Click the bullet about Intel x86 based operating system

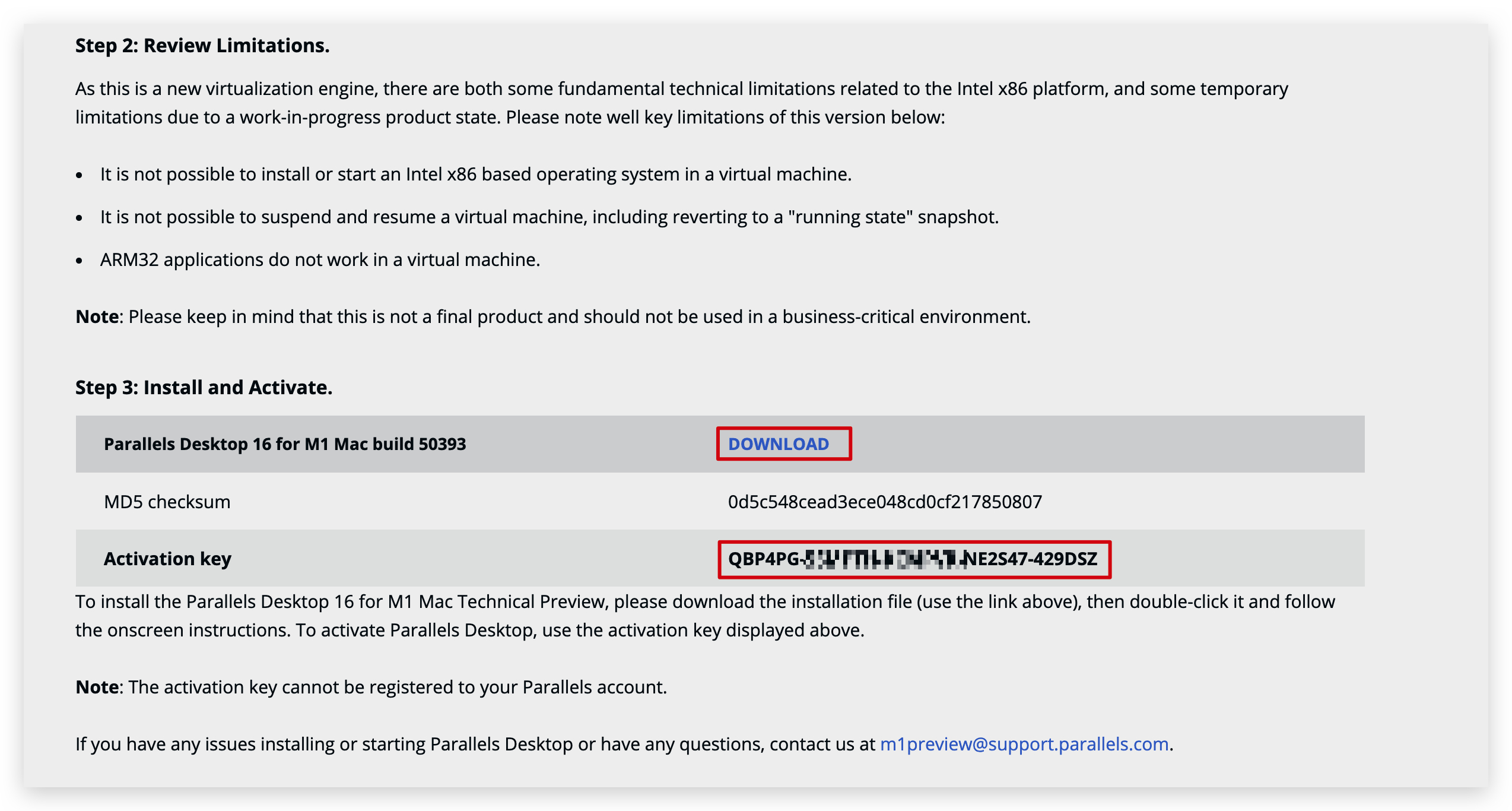tap(476, 174)
